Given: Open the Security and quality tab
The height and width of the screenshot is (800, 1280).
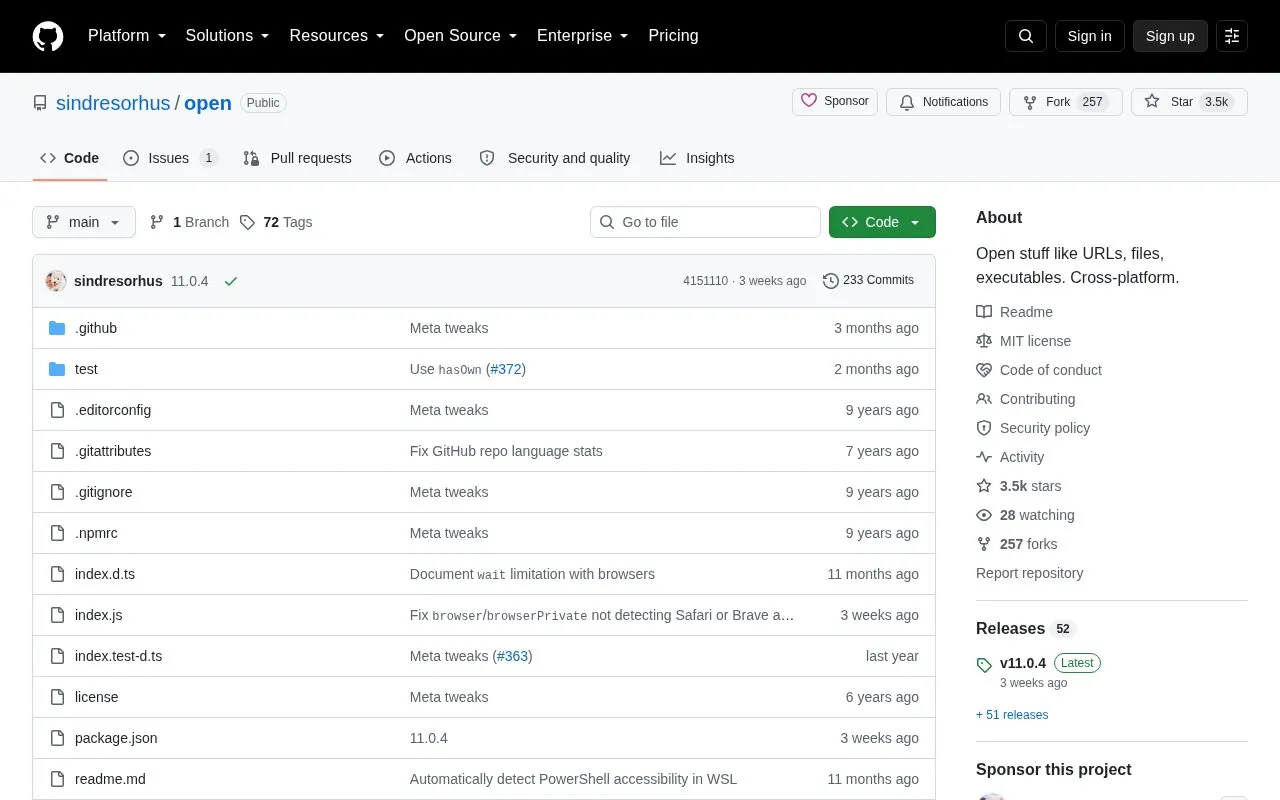Looking at the screenshot, I should (x=556, y=158).
